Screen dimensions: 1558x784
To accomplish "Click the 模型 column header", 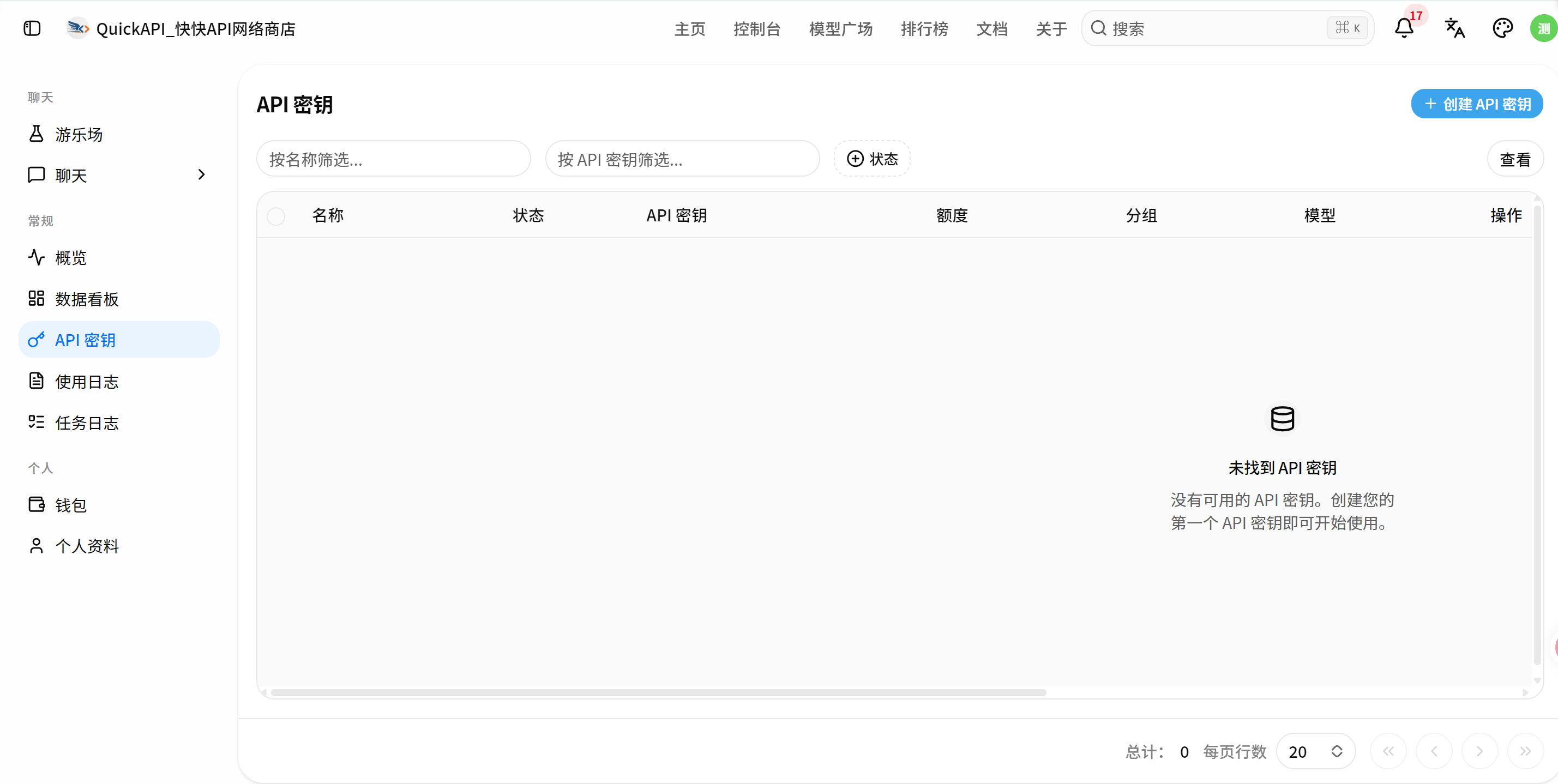I will click(x=1320, y=216).
